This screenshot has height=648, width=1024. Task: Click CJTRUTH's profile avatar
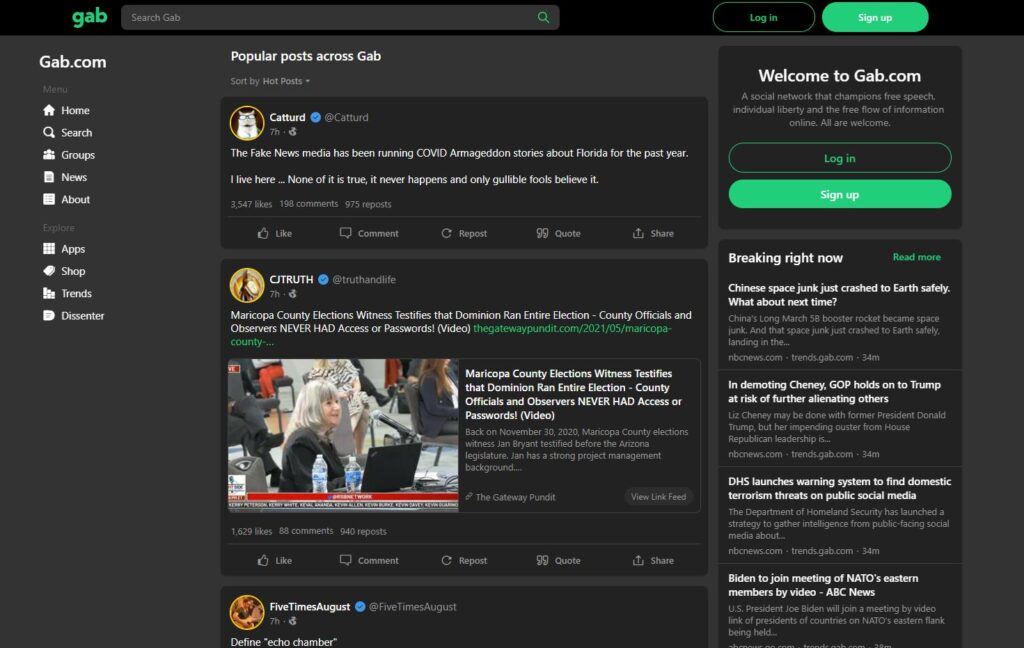pos(247,285)
